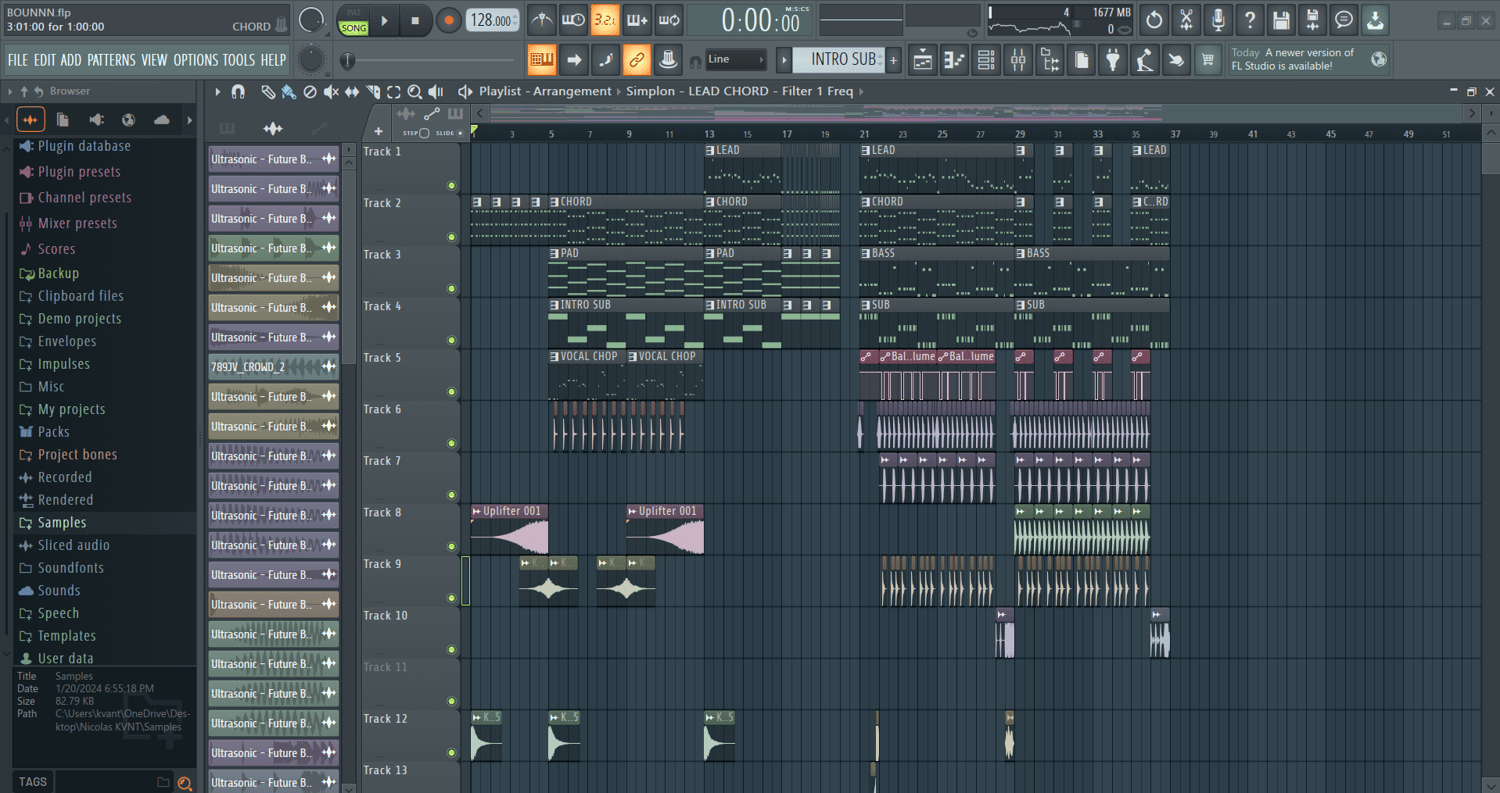Open the arrow before INTRO SUB pattern
The image size is (1500, 793).
coord(784,60)
